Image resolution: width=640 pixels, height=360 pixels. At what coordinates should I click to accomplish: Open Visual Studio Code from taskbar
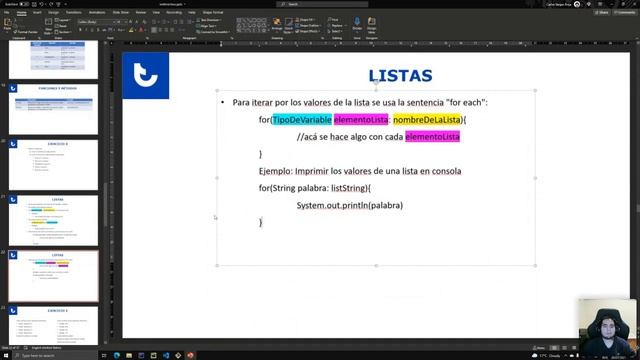[166, 356]
